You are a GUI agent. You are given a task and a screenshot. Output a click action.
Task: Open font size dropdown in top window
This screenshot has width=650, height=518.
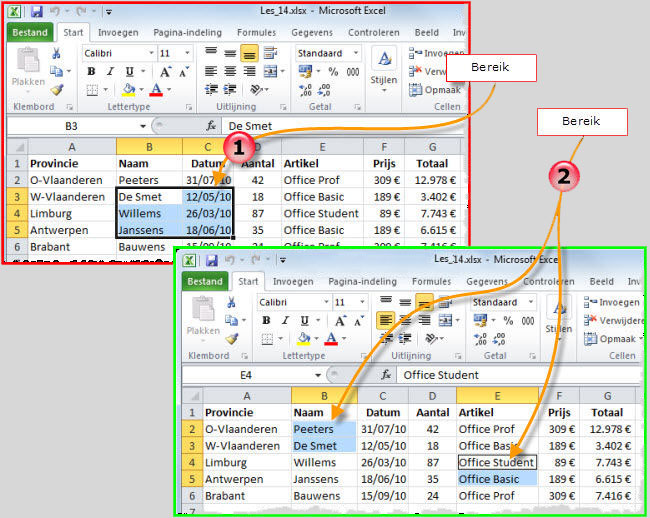click(187, 53)
